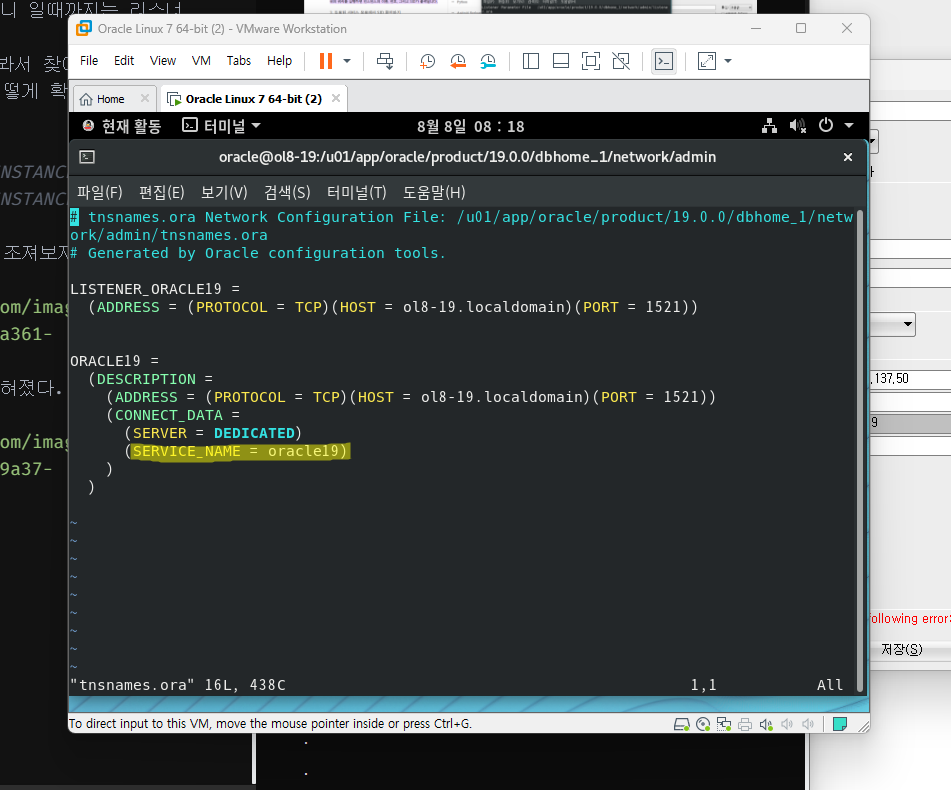Click the hard disk device status icon
The height and width of the screenshot is (790, 951).
point(682,724)
